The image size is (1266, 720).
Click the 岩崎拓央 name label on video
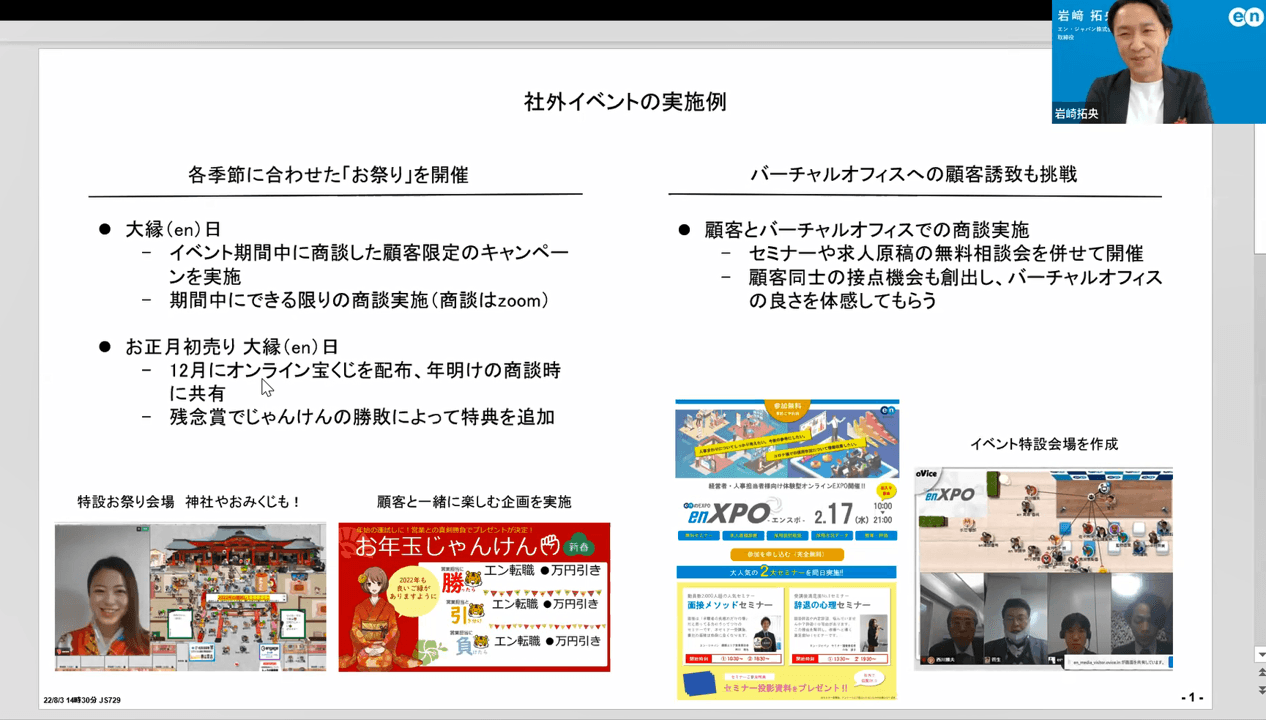tap(1077, 114)
